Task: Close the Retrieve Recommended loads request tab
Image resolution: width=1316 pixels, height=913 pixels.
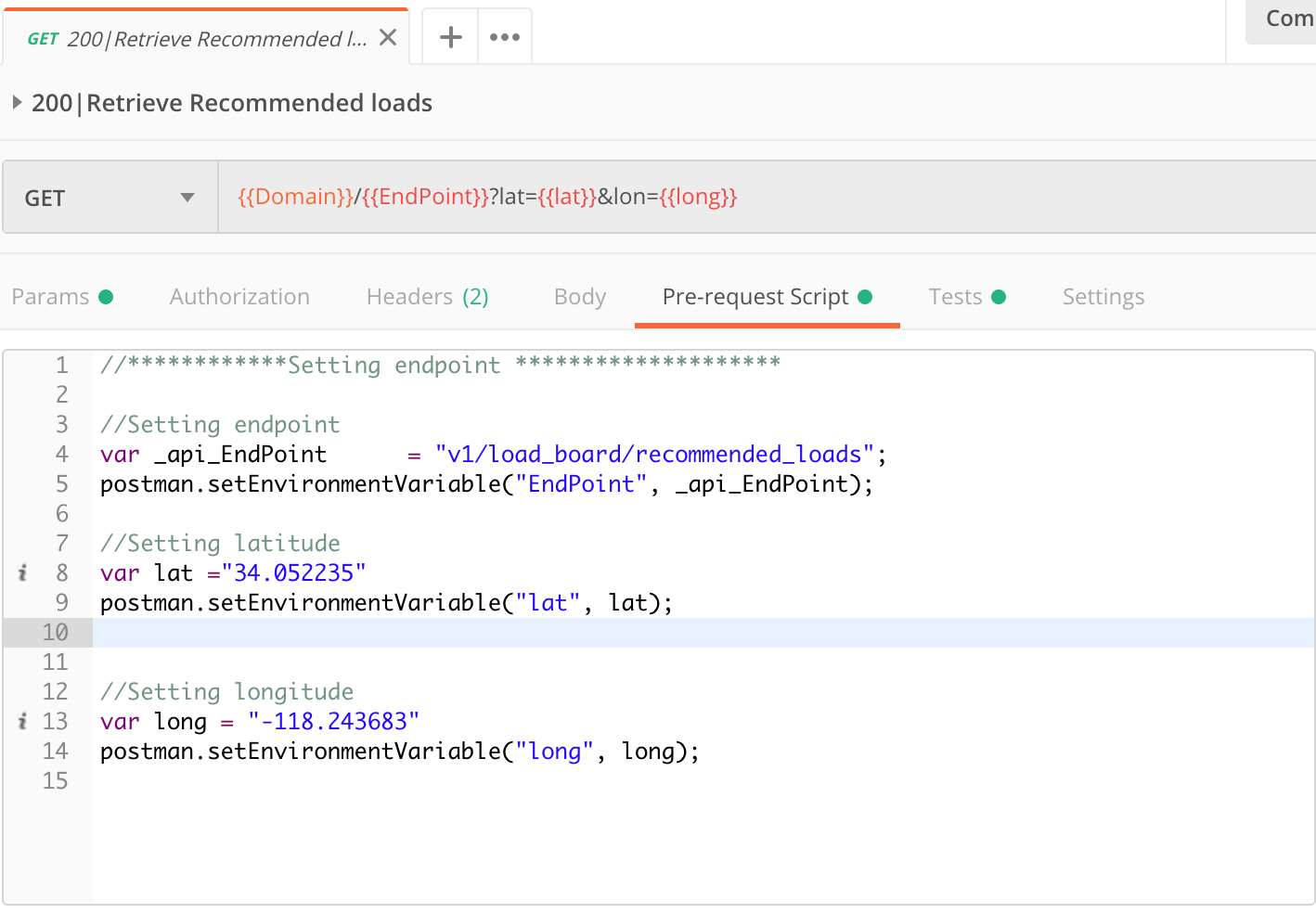Action: click(x=388, y=37)
